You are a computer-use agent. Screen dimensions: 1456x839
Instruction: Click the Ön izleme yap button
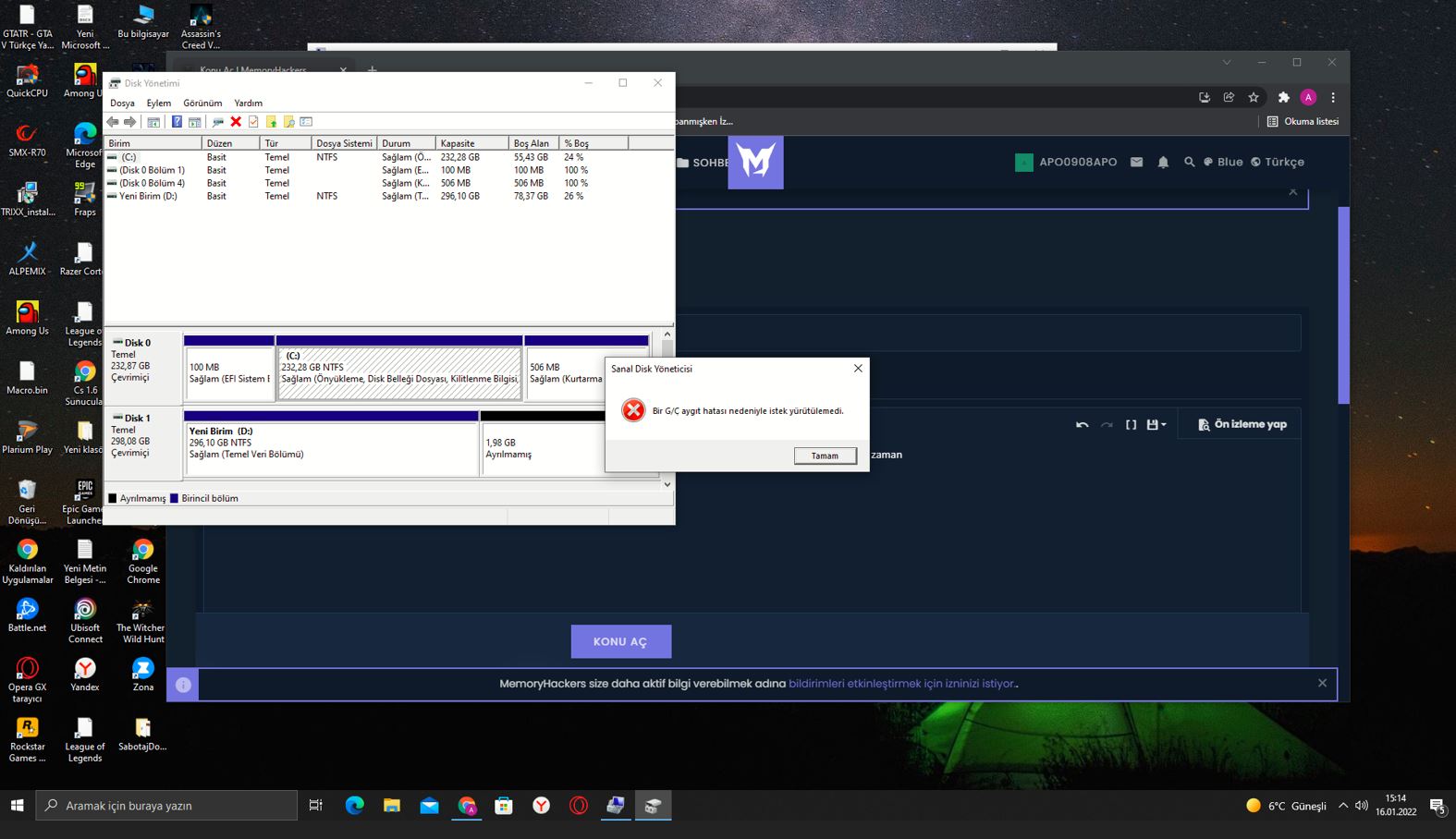pyautogui.click(x=1242, y=424)
